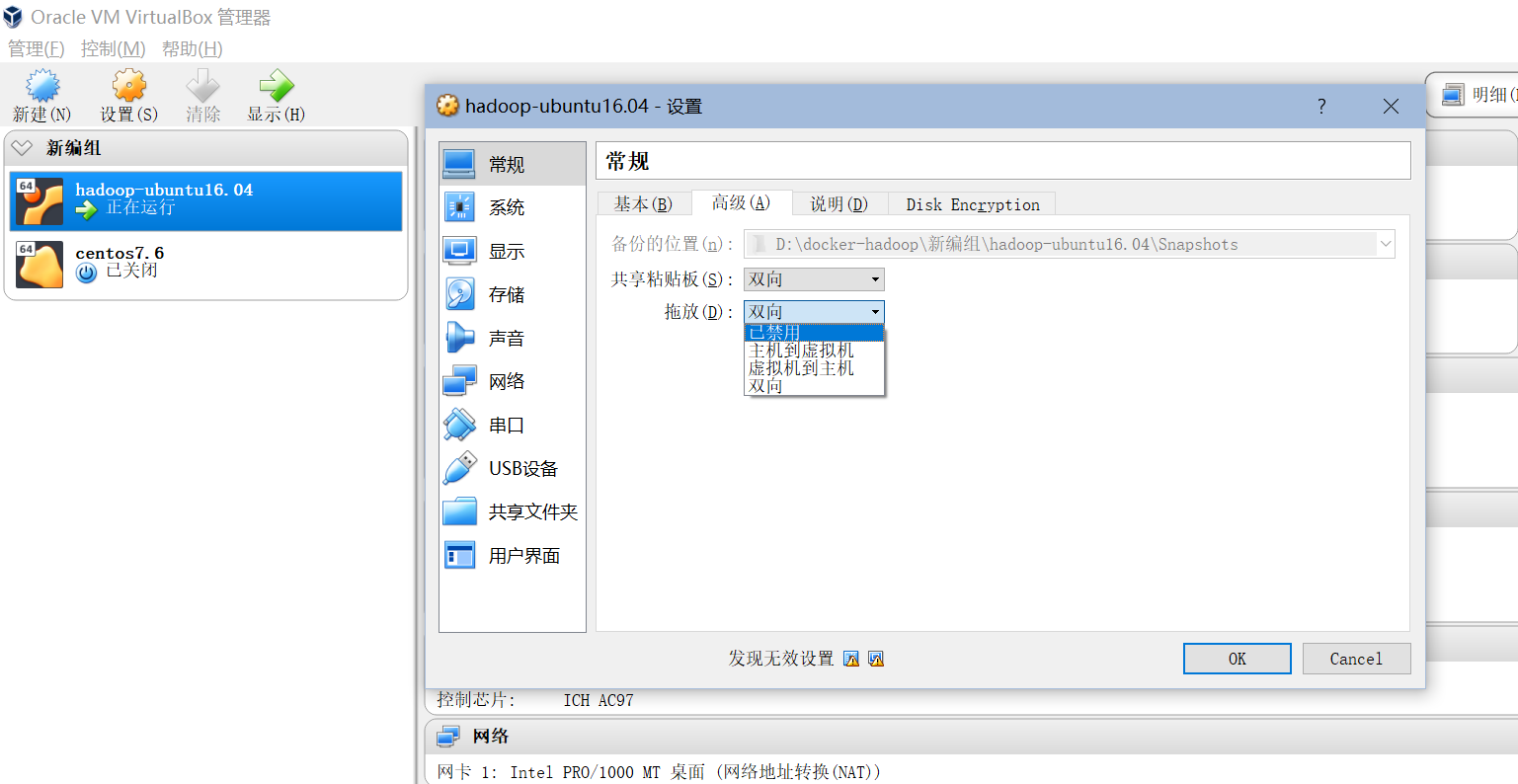The height and width of the screenshot is (784, 1518).
Task: Open USB设备 settings category
Action: [513, 468]
